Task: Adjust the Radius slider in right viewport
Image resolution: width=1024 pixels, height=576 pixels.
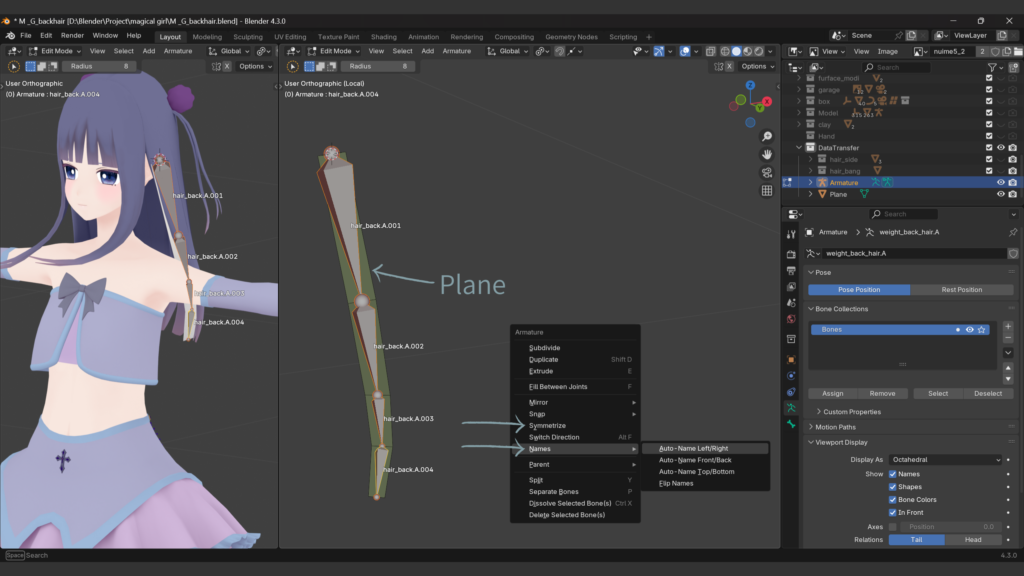Action: point(380,66)
